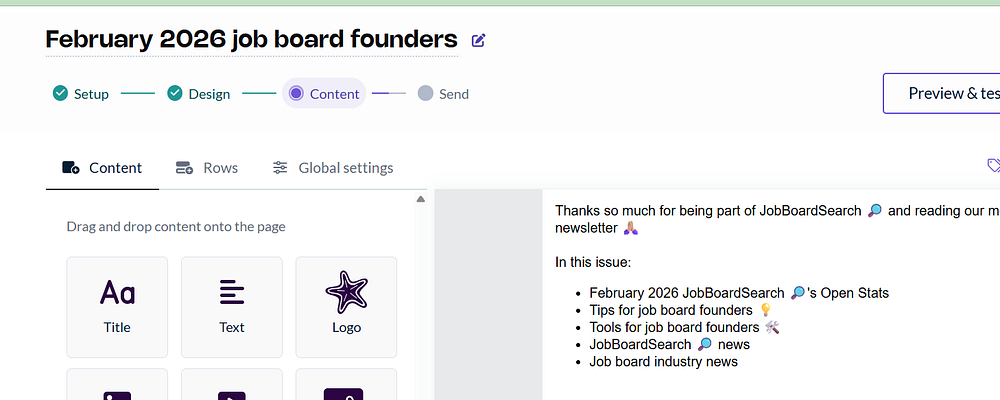Click the campaign name heading
Image resolution: width=1000 pixels, height=400 pixels.
251,40
